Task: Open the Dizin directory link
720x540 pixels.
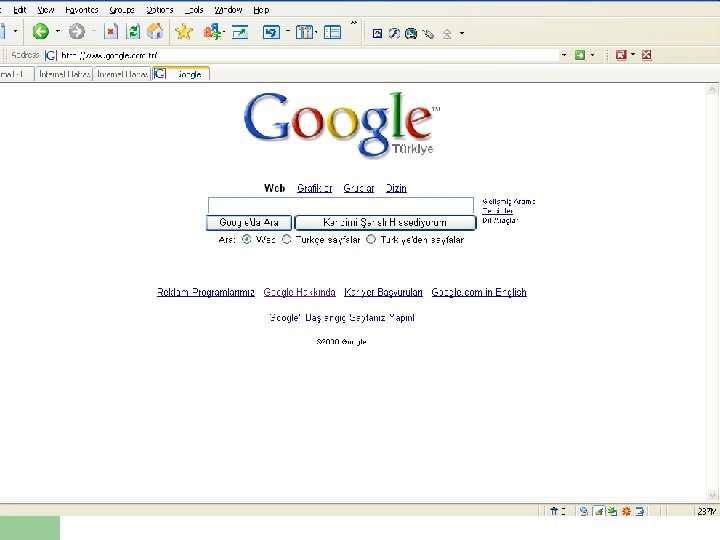Action: click(396, 188)
